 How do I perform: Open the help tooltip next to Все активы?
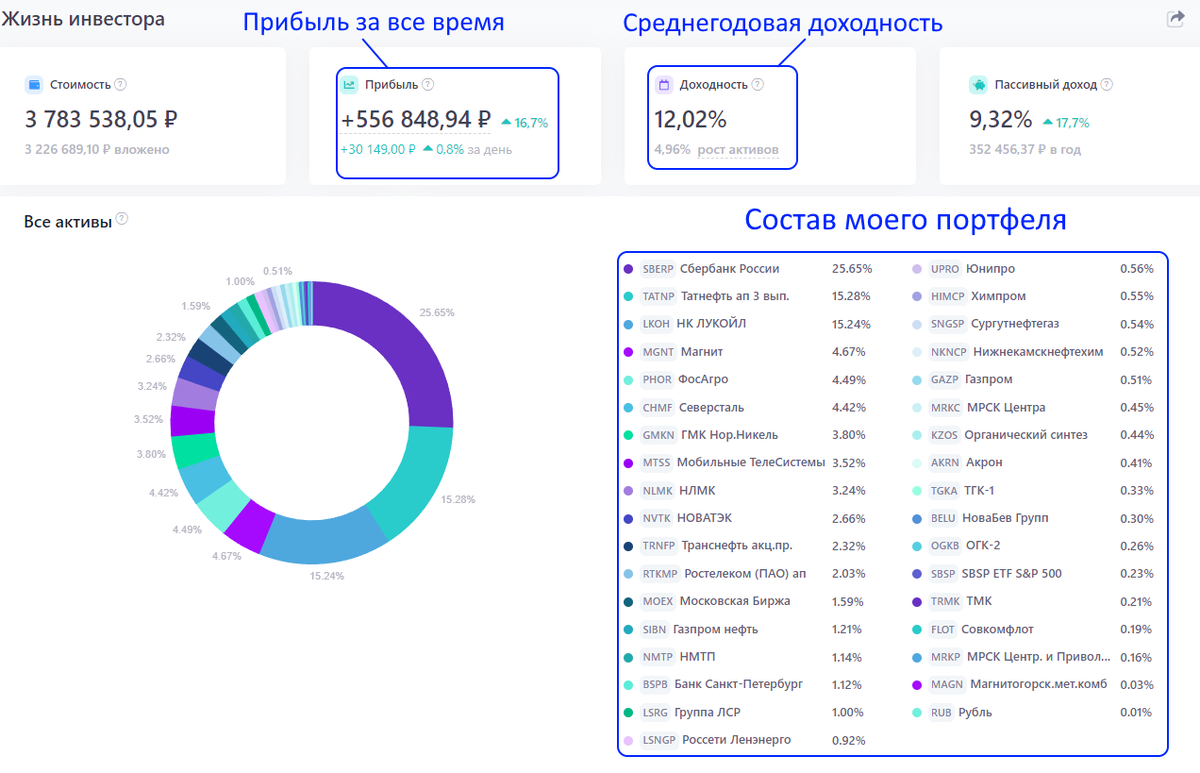[122, 219]
